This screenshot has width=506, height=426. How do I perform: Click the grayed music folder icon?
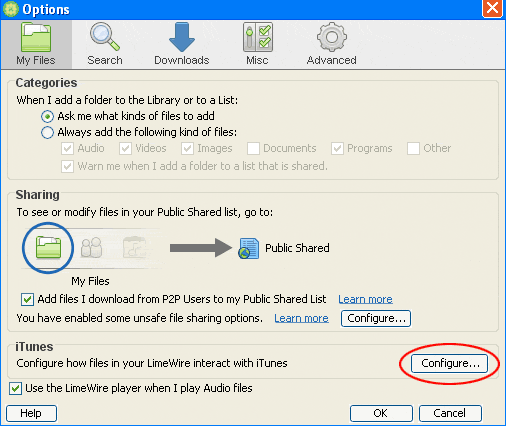[134, 247]
